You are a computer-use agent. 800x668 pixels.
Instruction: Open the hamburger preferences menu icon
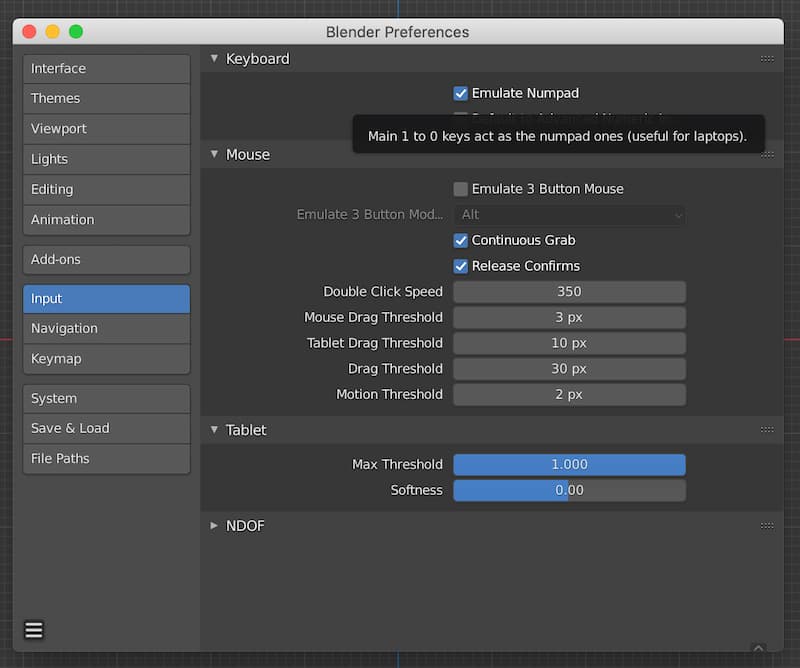point(34,630)
